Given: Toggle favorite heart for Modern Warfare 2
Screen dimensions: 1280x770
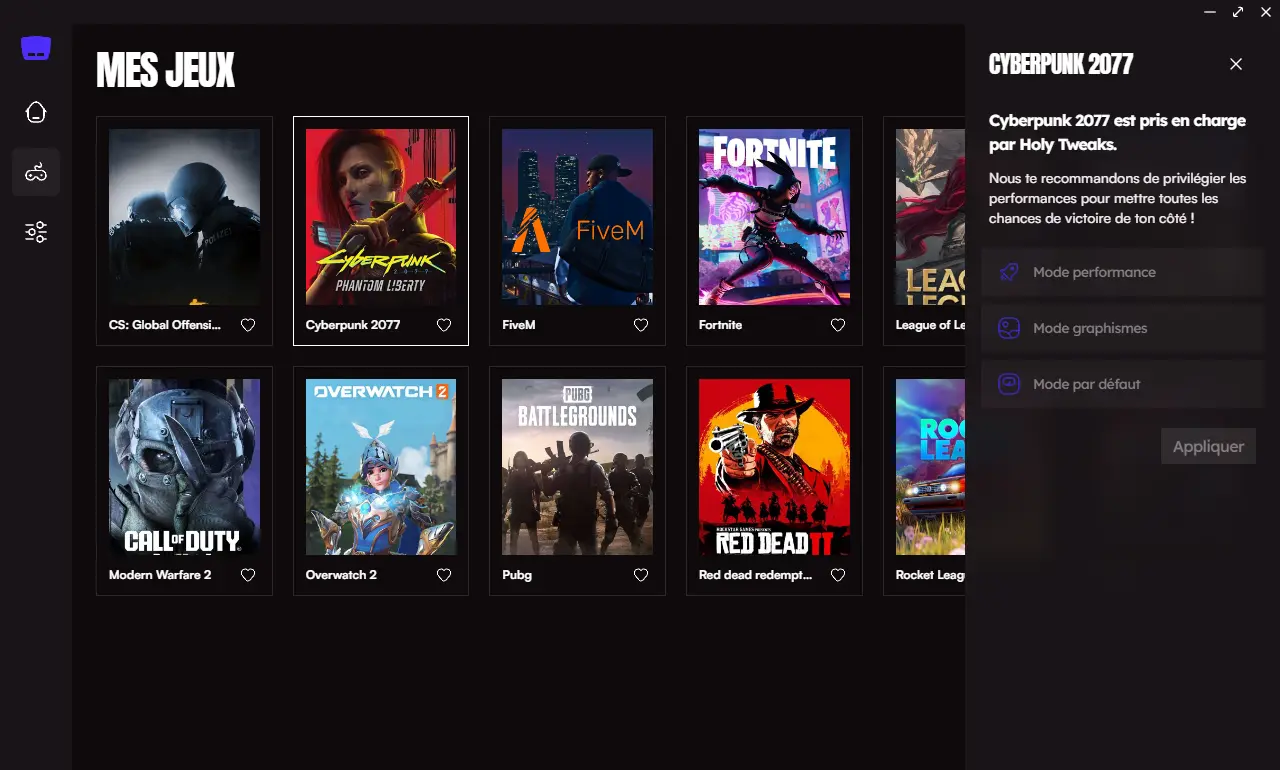Looking at the screenshot, I should coord(248,575).
